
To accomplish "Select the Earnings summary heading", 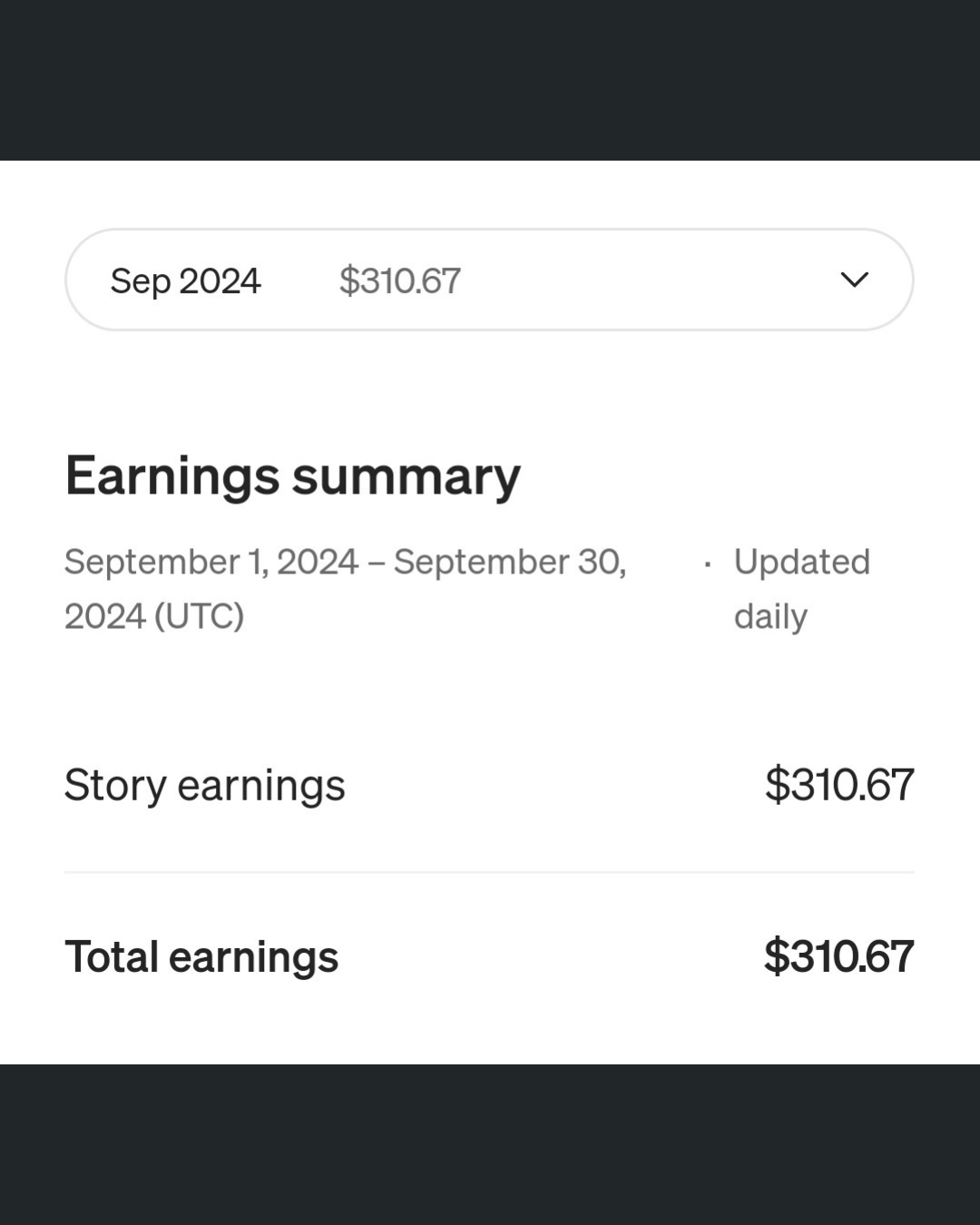I will [292, 475].
